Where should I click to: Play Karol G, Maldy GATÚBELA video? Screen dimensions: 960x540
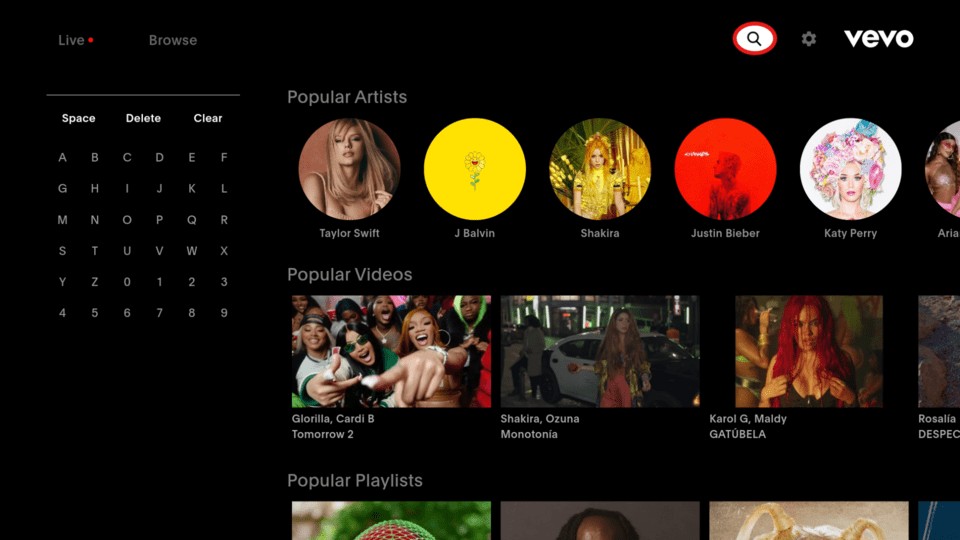coord(809,351)
